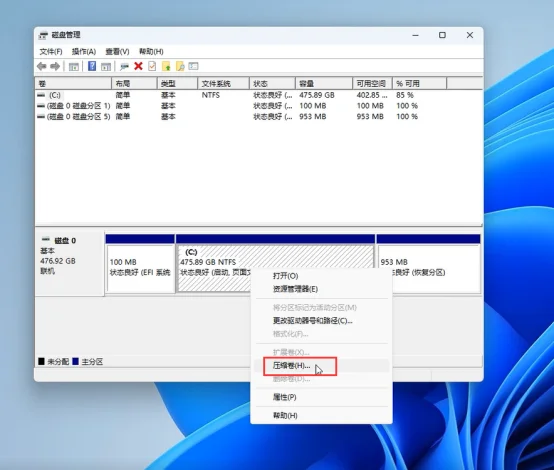Click the Forward arrow in the toolbar
The height and width of the screenshot is (470, 554).
(55, 66)
